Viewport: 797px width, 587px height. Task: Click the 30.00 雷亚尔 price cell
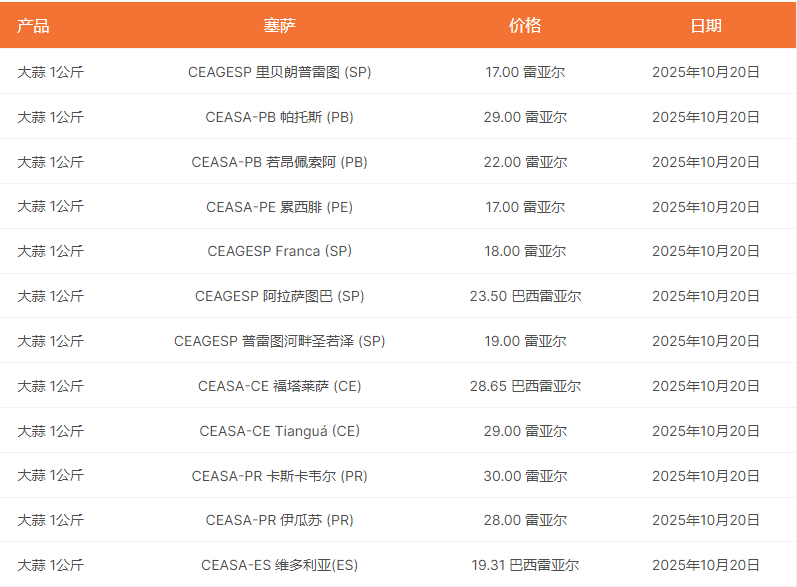pyautogui.click(x=525, y=476)
